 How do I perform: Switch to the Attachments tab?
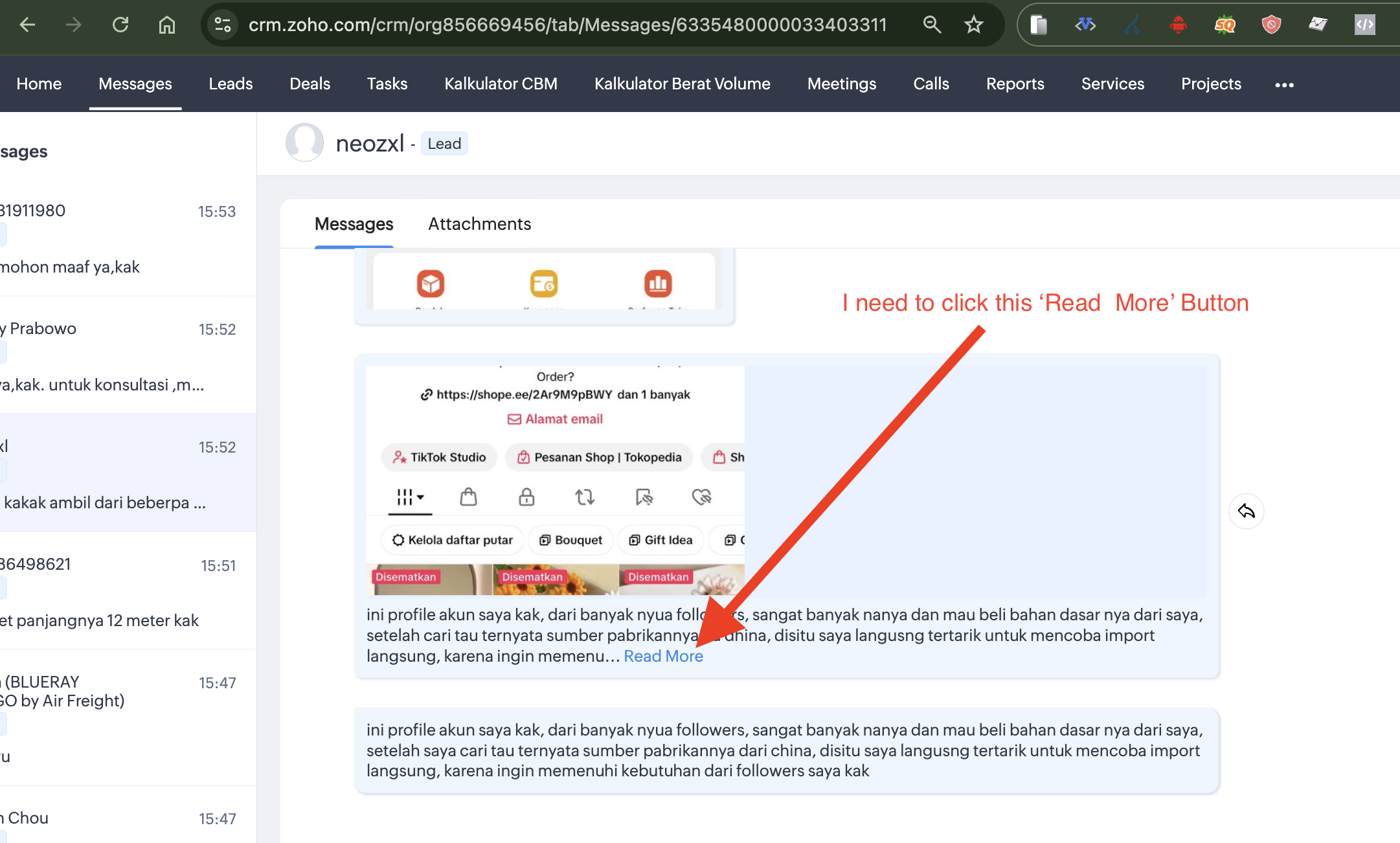479,224
